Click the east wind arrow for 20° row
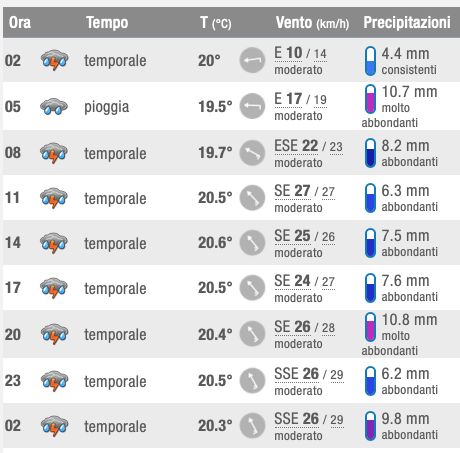 252,60
